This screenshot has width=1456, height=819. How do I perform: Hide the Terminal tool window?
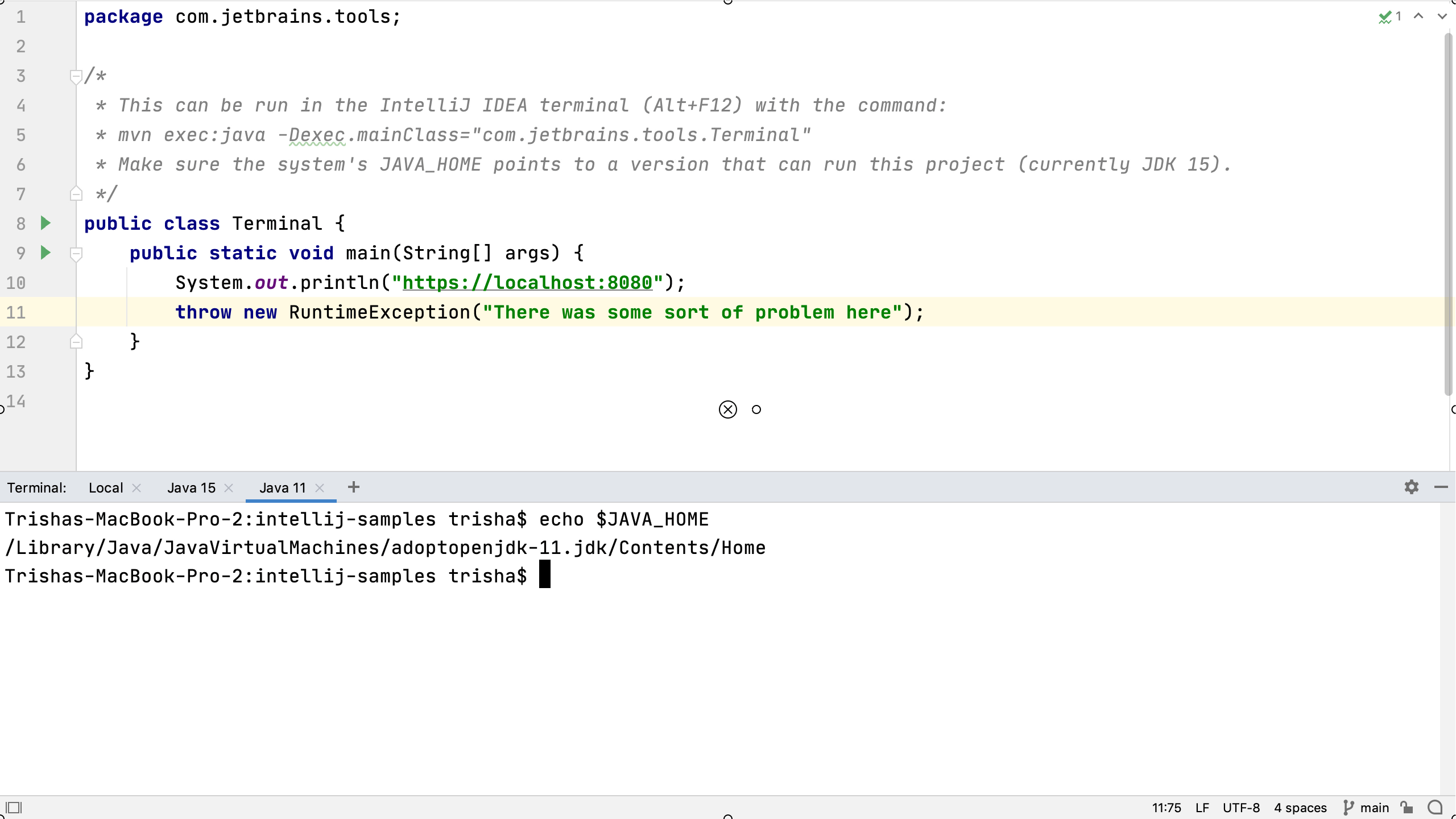pyautogui.click(x=1442, y=487)
